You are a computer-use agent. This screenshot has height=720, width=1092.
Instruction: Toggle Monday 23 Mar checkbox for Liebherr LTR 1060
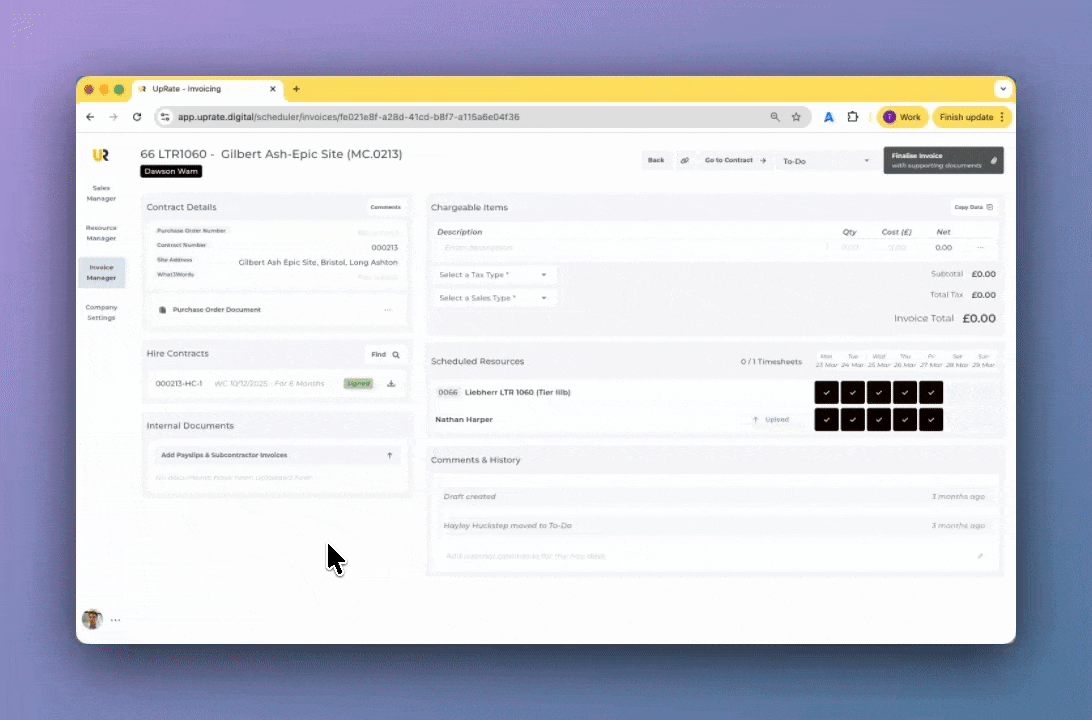(826, 393)
